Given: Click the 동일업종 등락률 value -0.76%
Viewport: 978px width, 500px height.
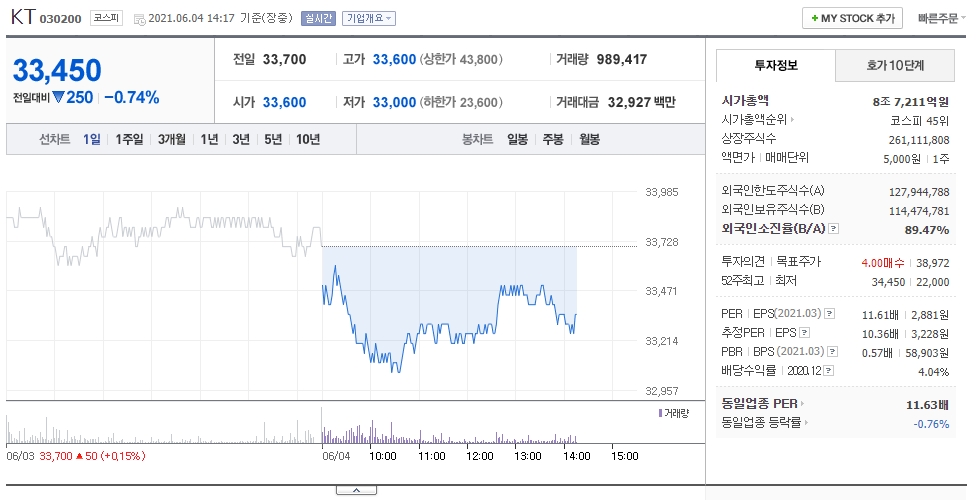Looking at the screenshot, I should (x=931, y=424).
